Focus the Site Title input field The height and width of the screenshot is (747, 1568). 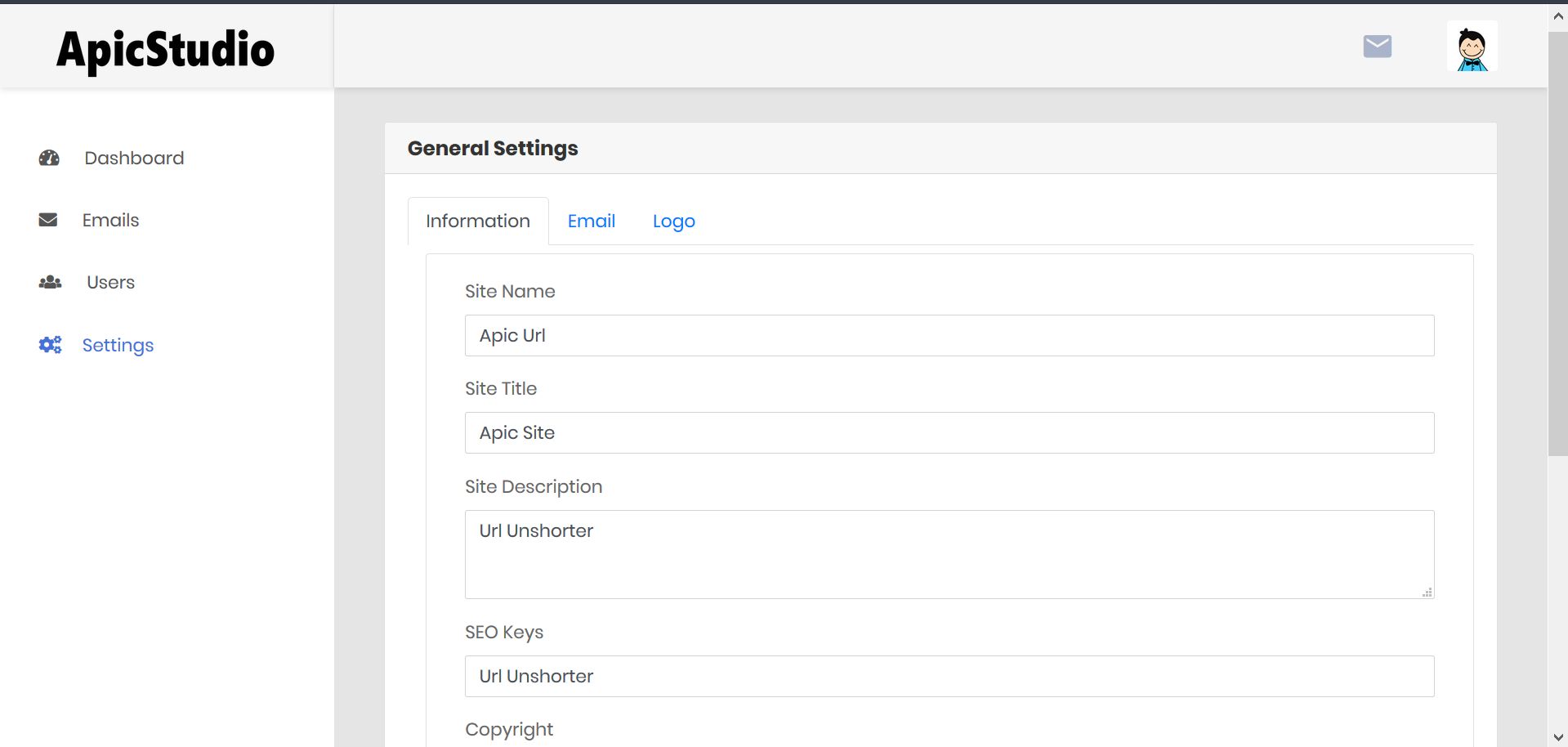point(949,432)
